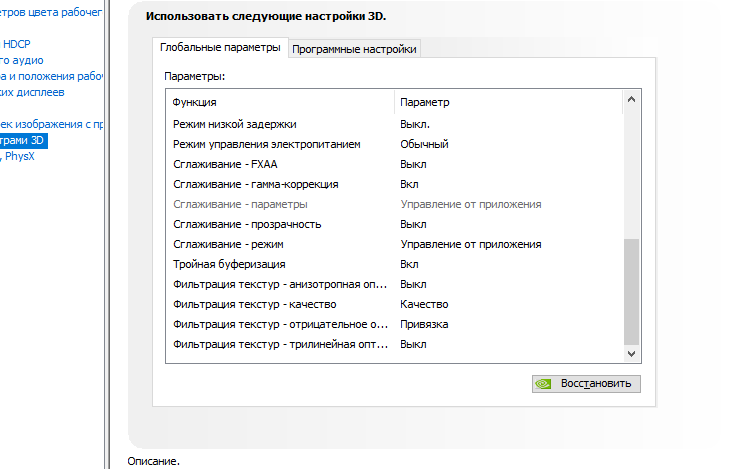Open the sidebar link ending in дисплеев

click(x=32, y=92)
